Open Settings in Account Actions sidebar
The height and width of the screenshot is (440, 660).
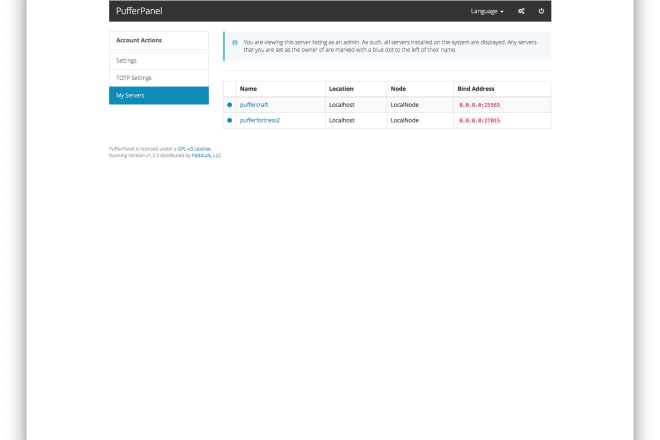click(x=159, y=61)
